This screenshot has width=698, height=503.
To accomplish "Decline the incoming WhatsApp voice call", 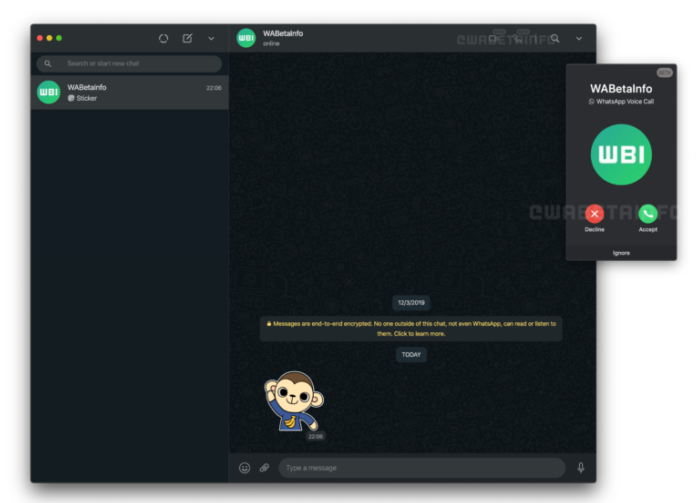I will point(594,214).
